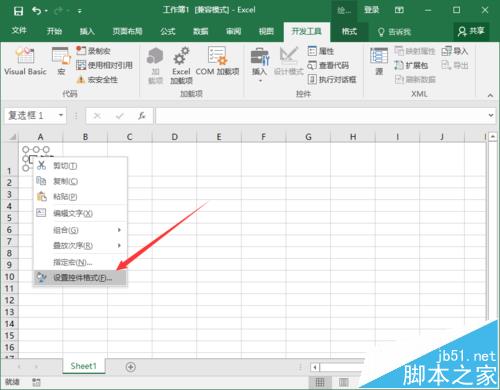Screen dimensions: 500x390
Task: Click the Select All corner triangle
Action: pos(12,137)
